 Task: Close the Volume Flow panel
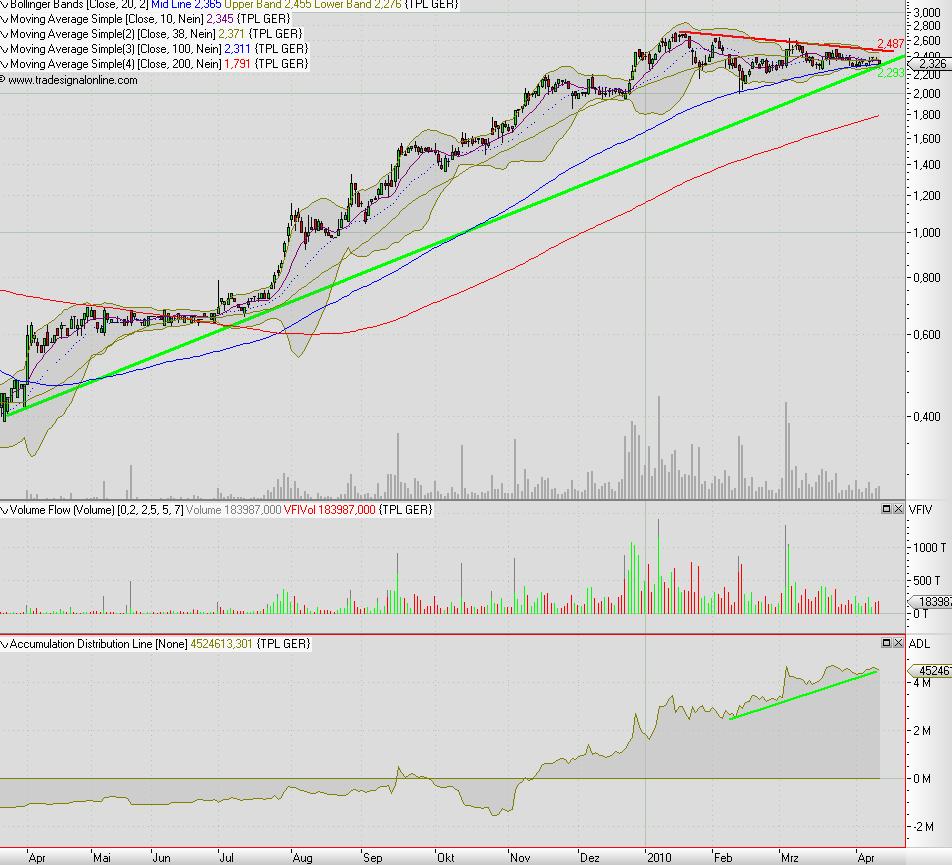click(x=897, y=508)
